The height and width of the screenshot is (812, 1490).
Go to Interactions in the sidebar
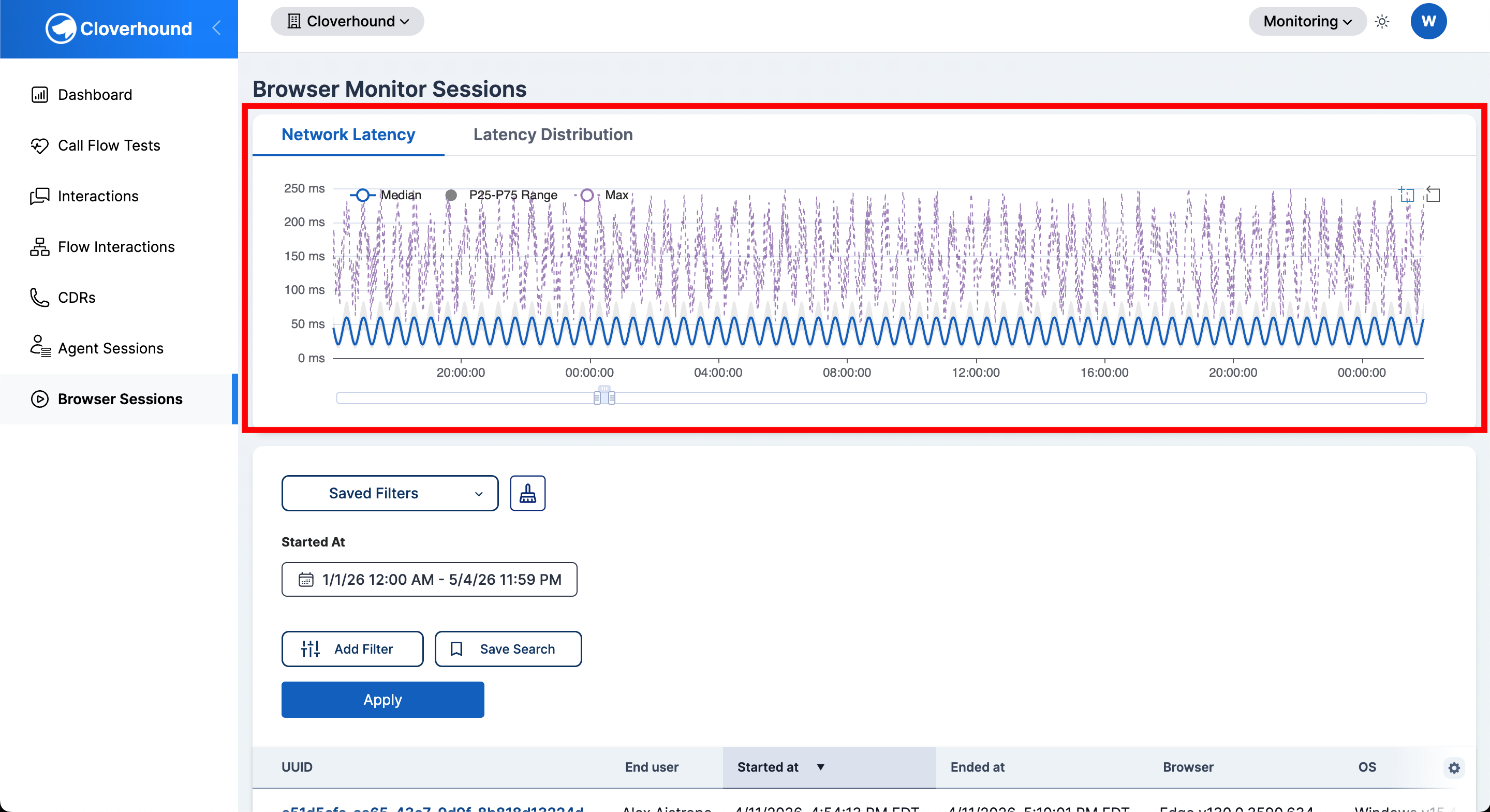coord(119,196)
